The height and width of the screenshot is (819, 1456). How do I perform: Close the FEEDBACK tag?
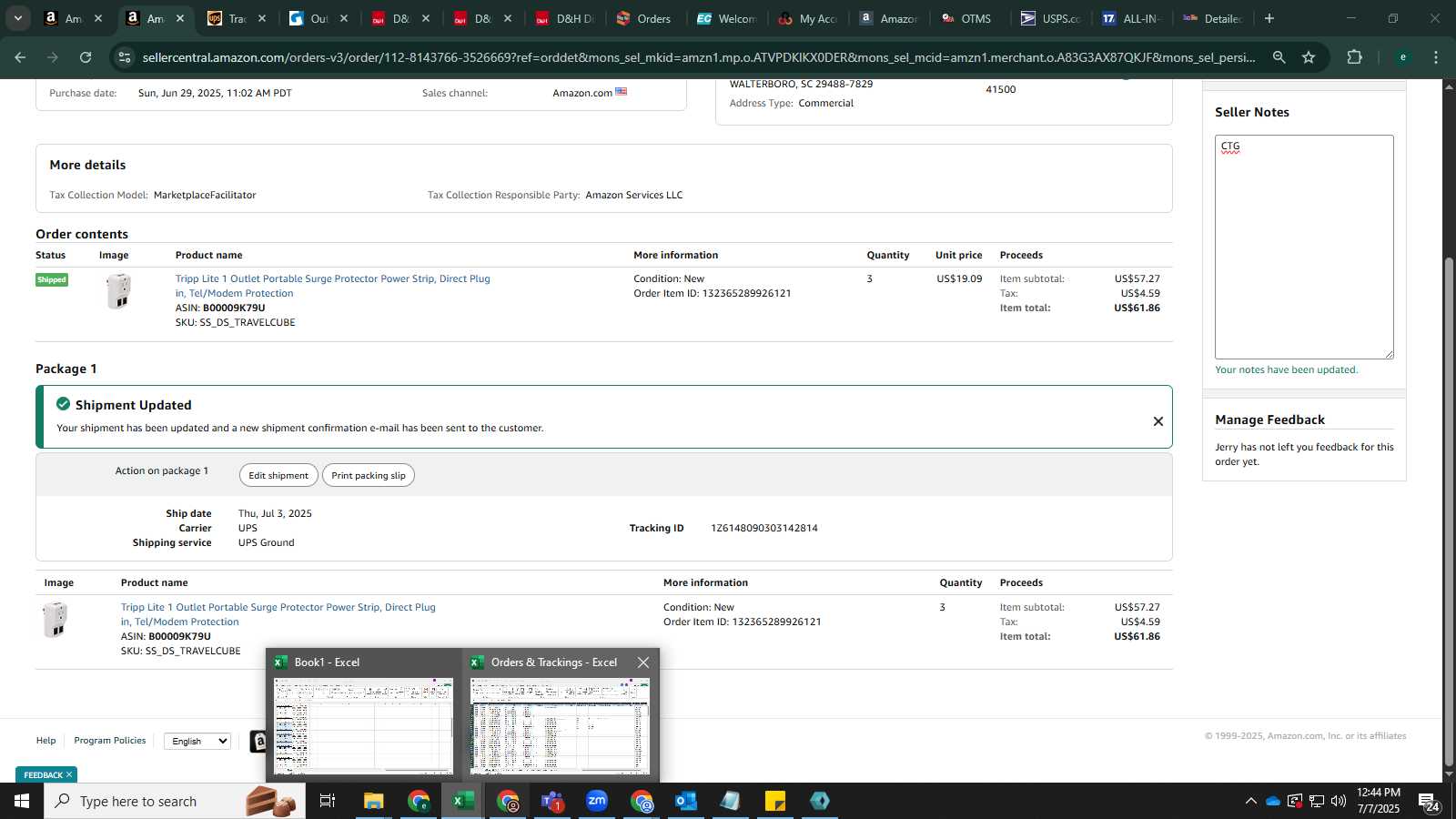69,774
